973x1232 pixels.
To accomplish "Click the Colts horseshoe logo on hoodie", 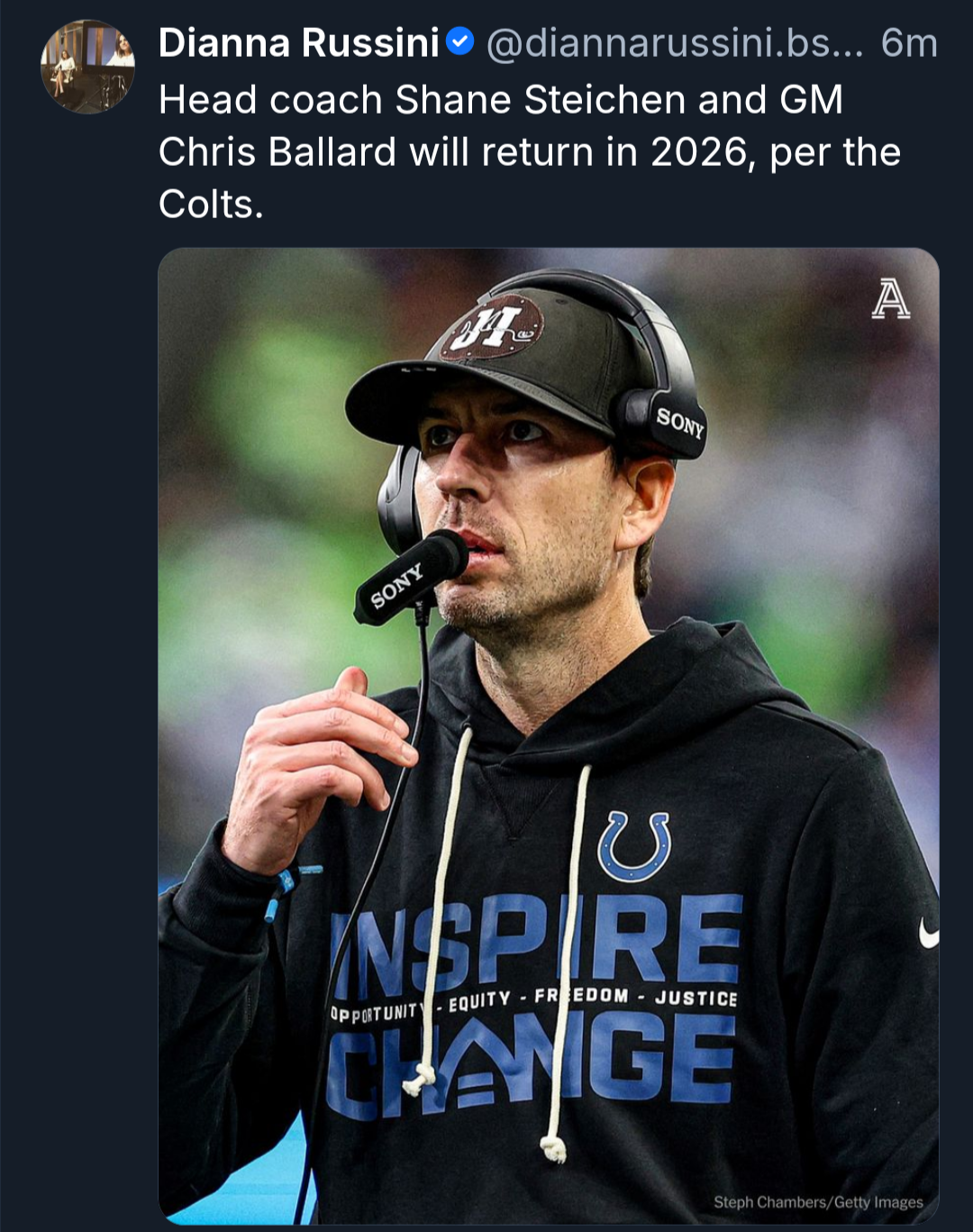I will (x=634, y=846).
